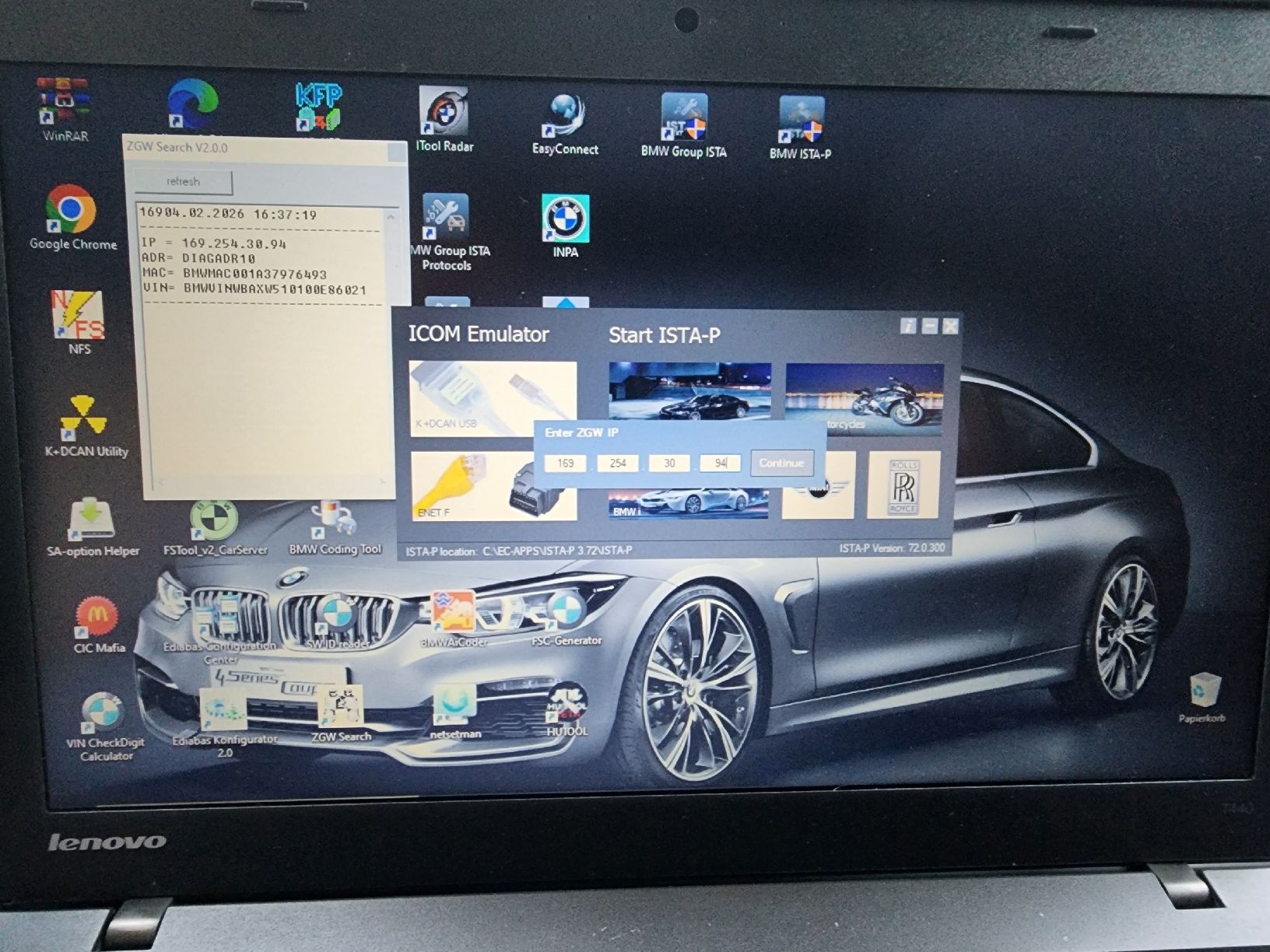Open K+DCAN Utility shortcut

[86, 425]
